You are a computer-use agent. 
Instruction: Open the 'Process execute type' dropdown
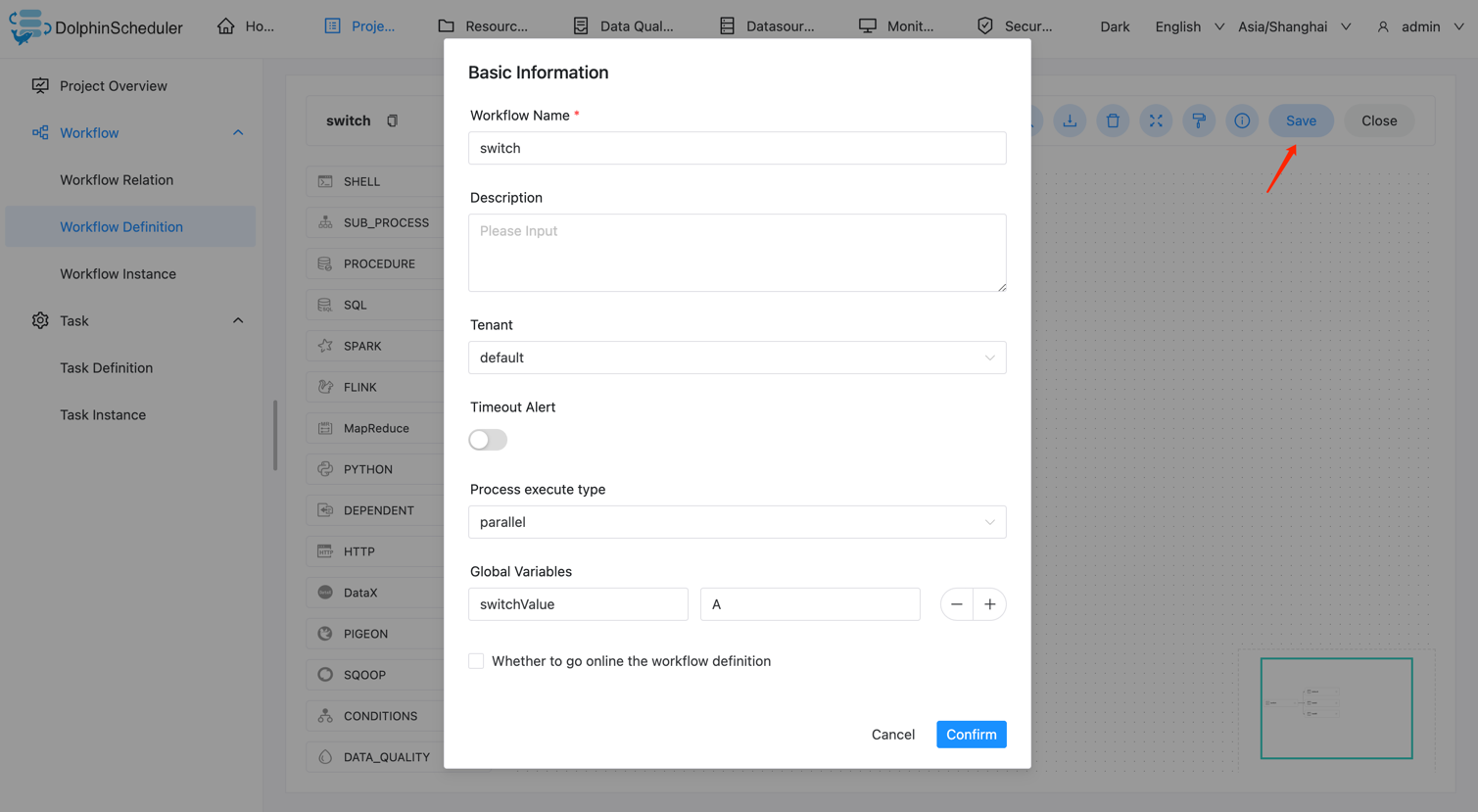(737, 522)
